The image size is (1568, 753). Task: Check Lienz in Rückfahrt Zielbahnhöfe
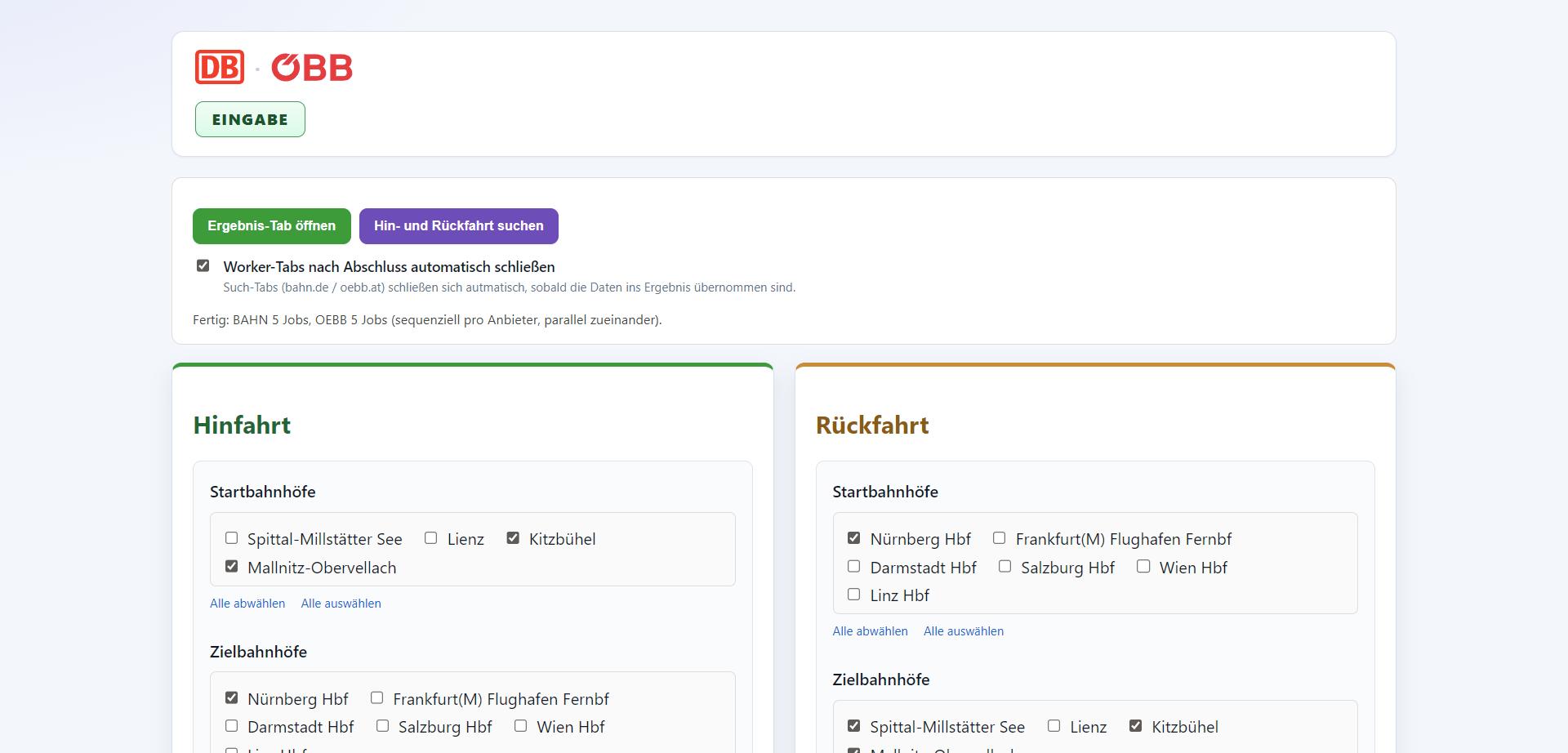click(1054, 726)
